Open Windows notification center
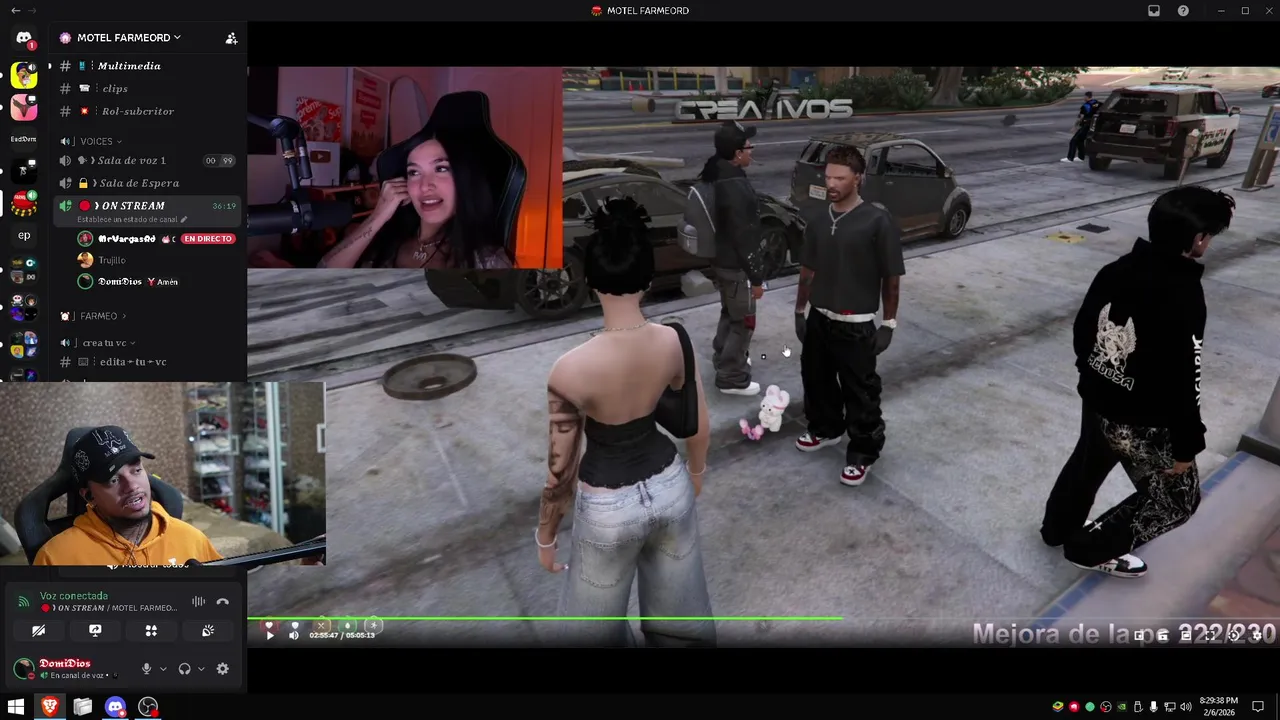 [x=1260, y=707]
